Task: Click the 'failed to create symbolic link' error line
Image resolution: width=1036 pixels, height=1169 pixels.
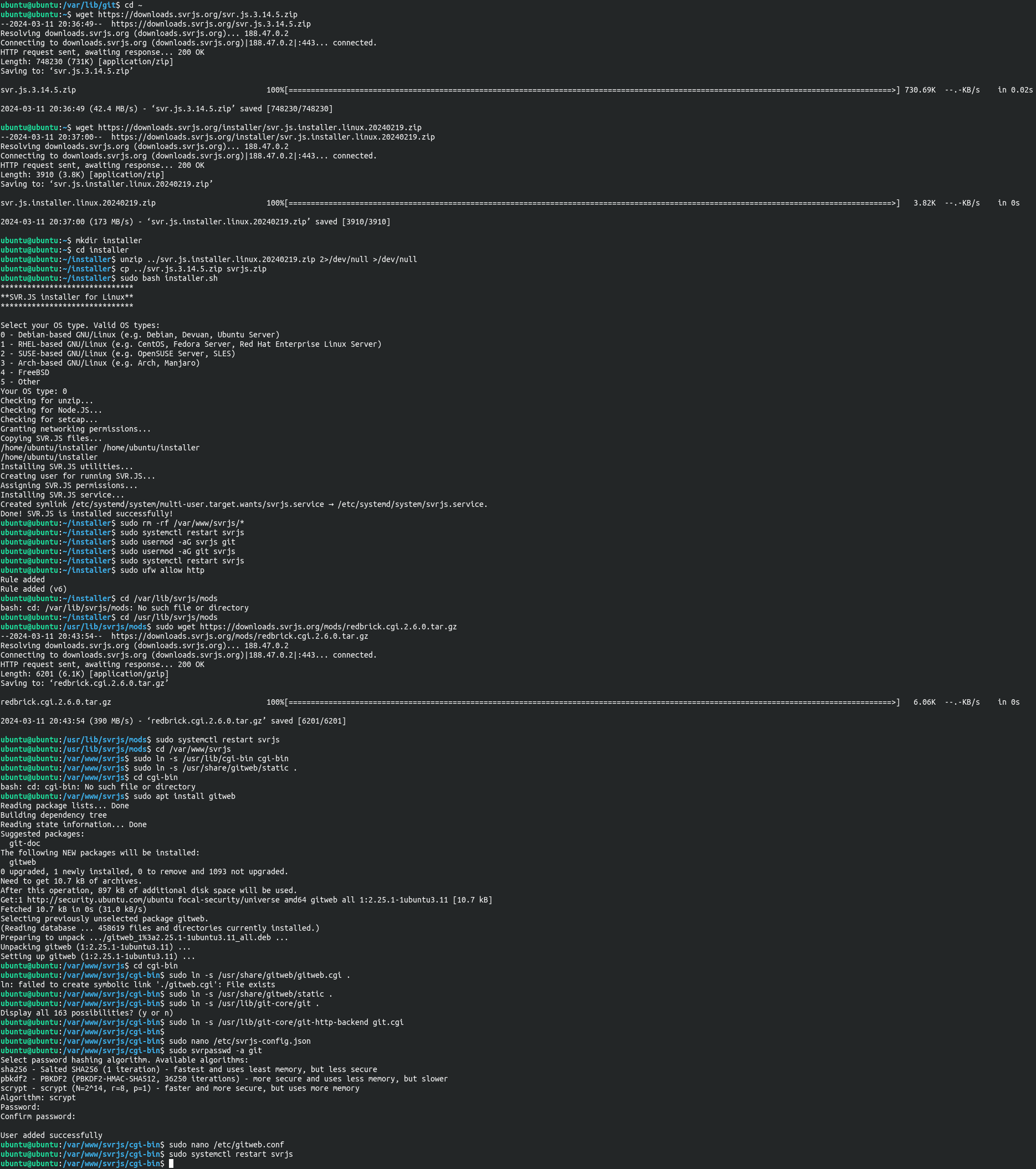Action: (x=138, y=985)
